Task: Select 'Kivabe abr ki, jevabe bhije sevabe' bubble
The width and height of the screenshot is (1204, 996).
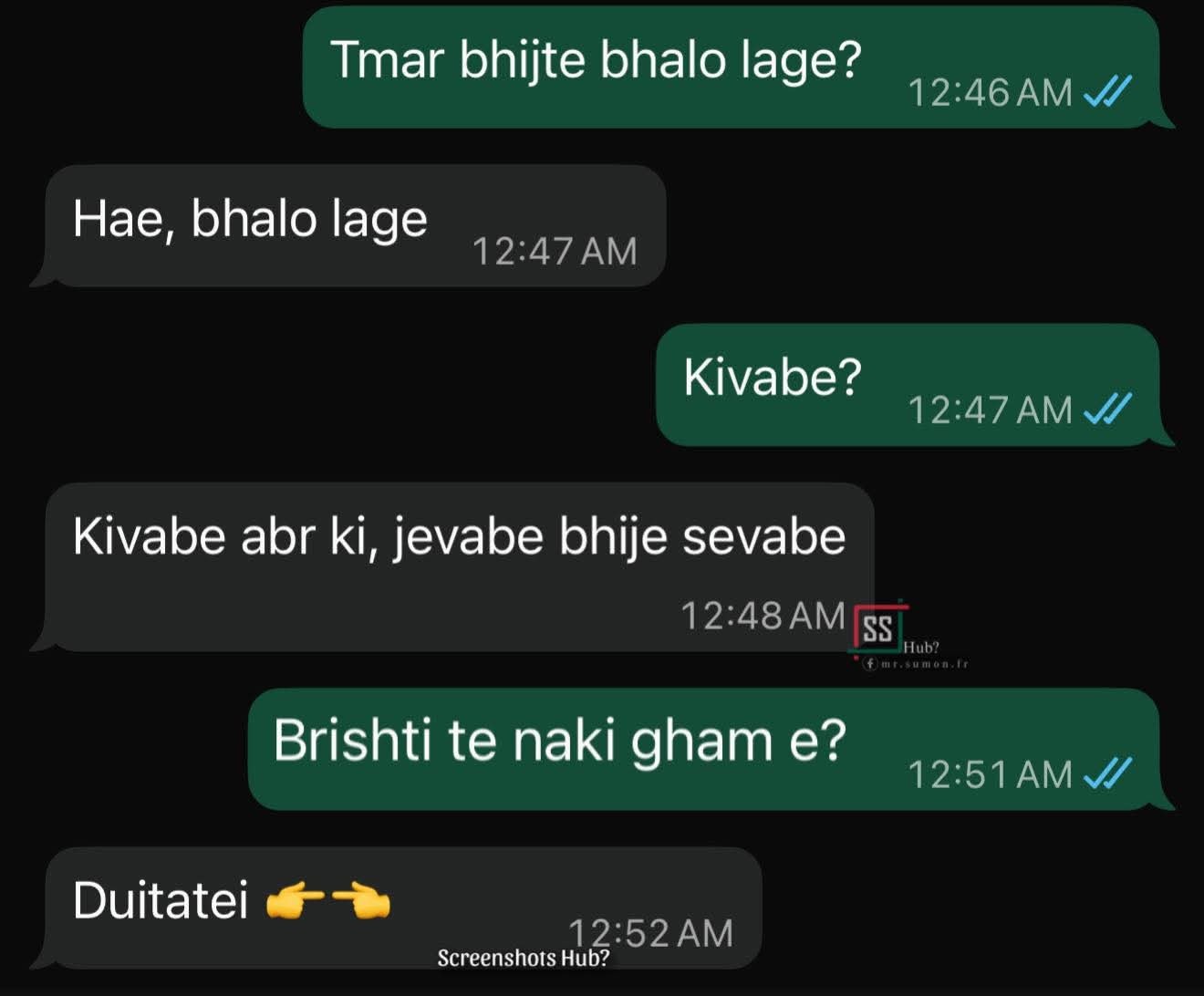Action: [x=460, y=566]
